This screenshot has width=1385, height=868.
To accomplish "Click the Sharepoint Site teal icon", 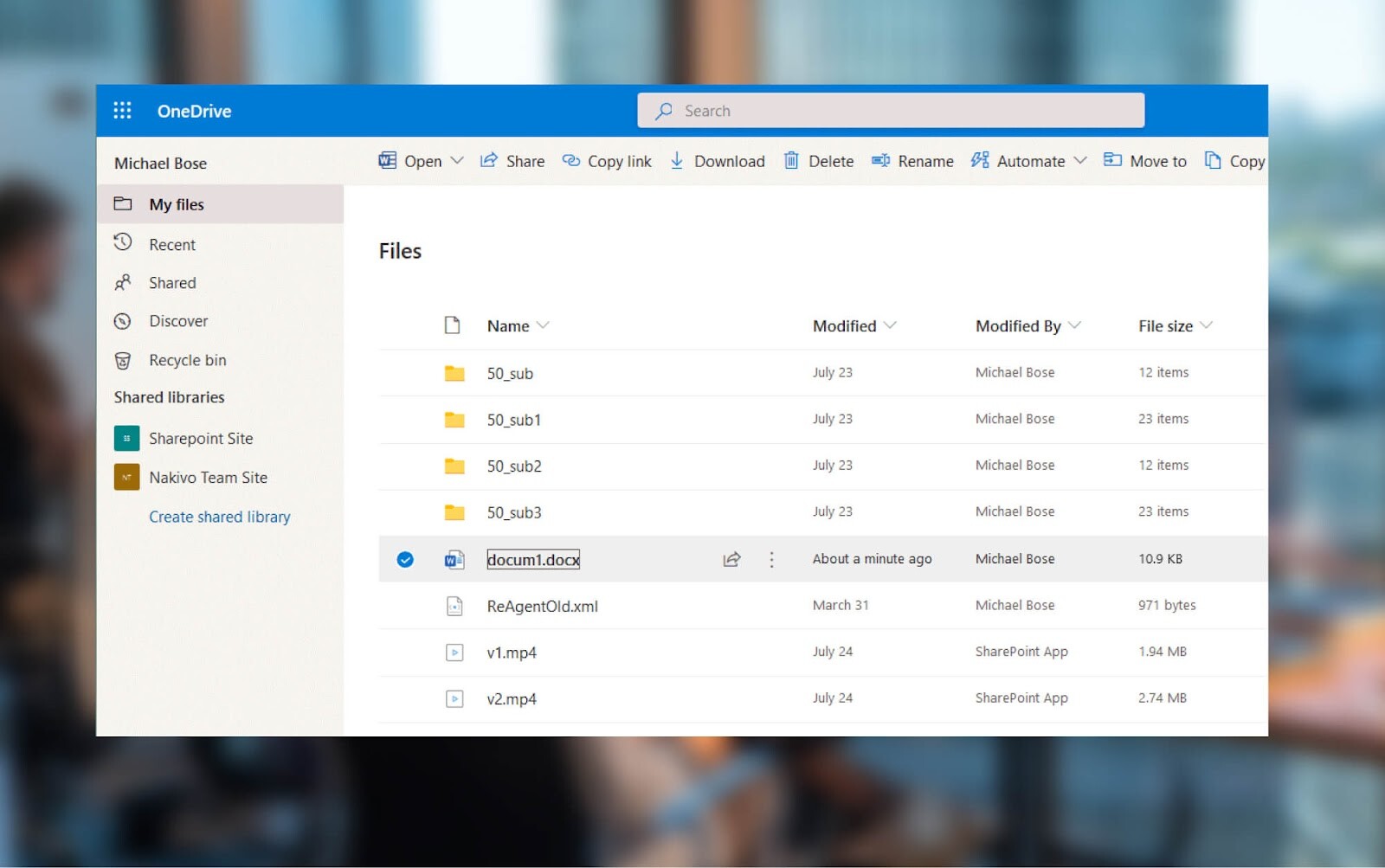I will (126, 438).
